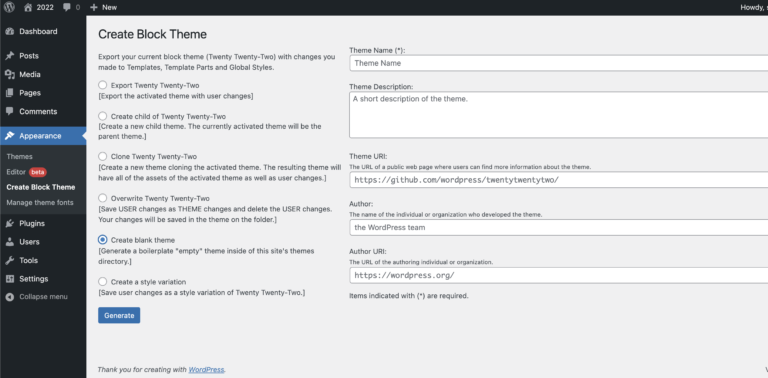Open the Posts menu label
768x378 pixels.
click(x=29, y=56)
